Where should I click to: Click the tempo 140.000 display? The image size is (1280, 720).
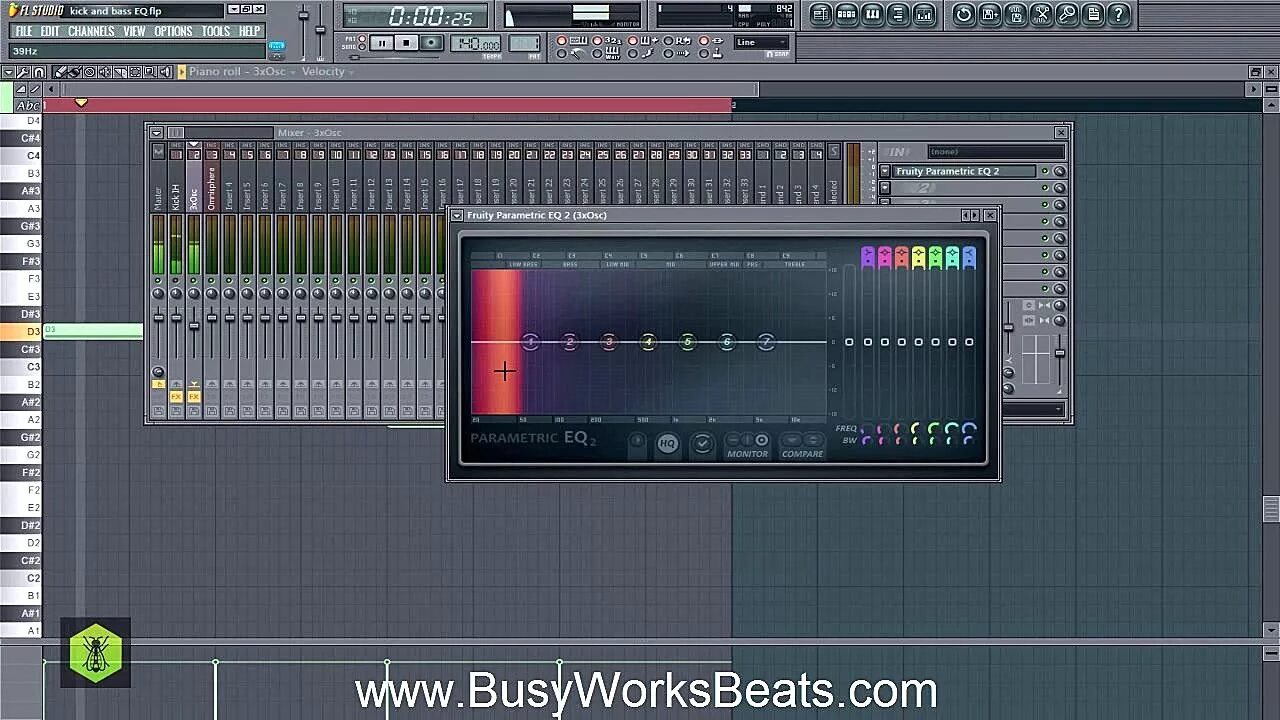point(476,43)
